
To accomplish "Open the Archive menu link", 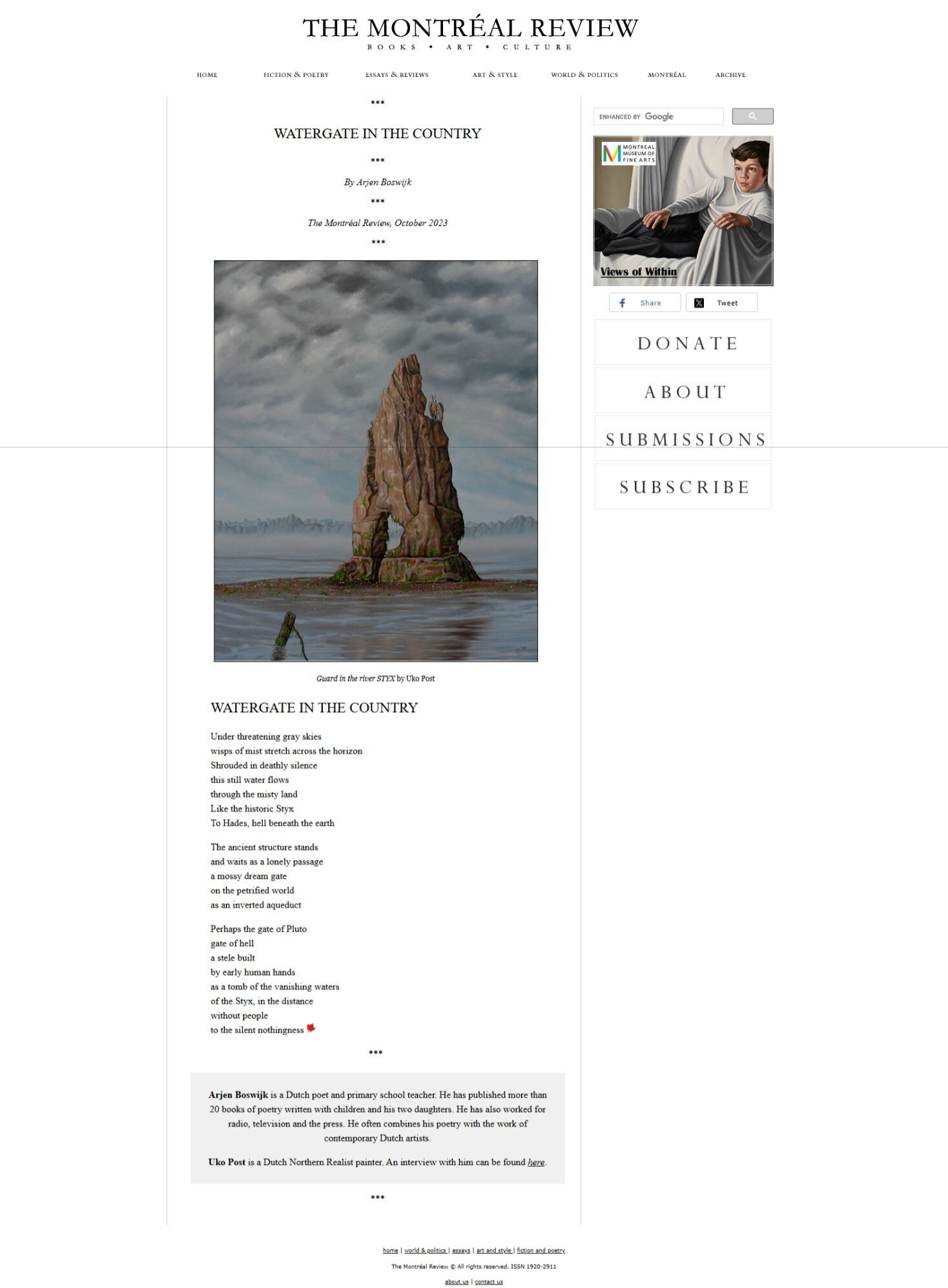I will pos(730,75).
